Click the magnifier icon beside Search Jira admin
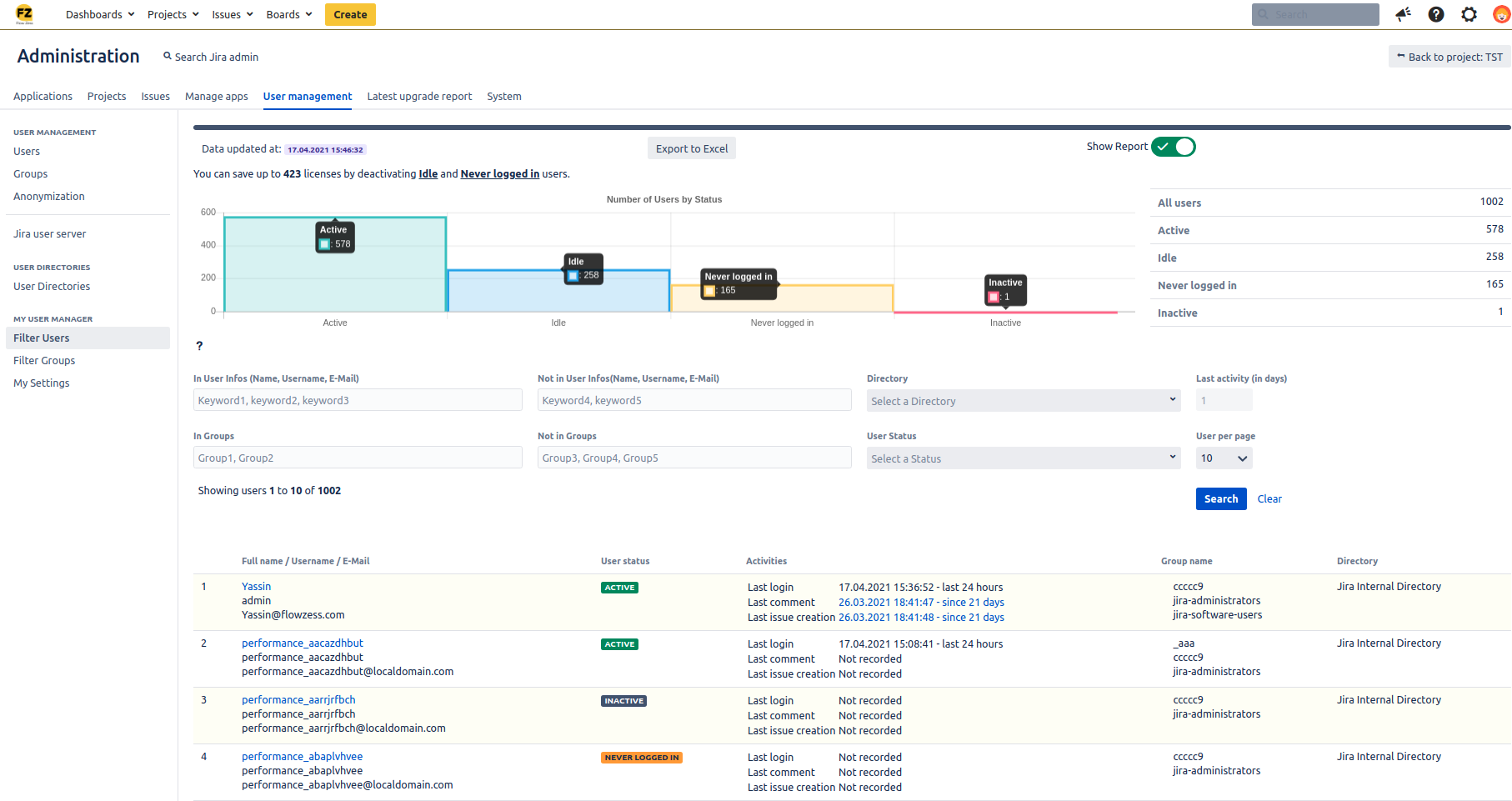This screenshot has height=801, width=1512. pyautogui.click(x=167, y=57)
